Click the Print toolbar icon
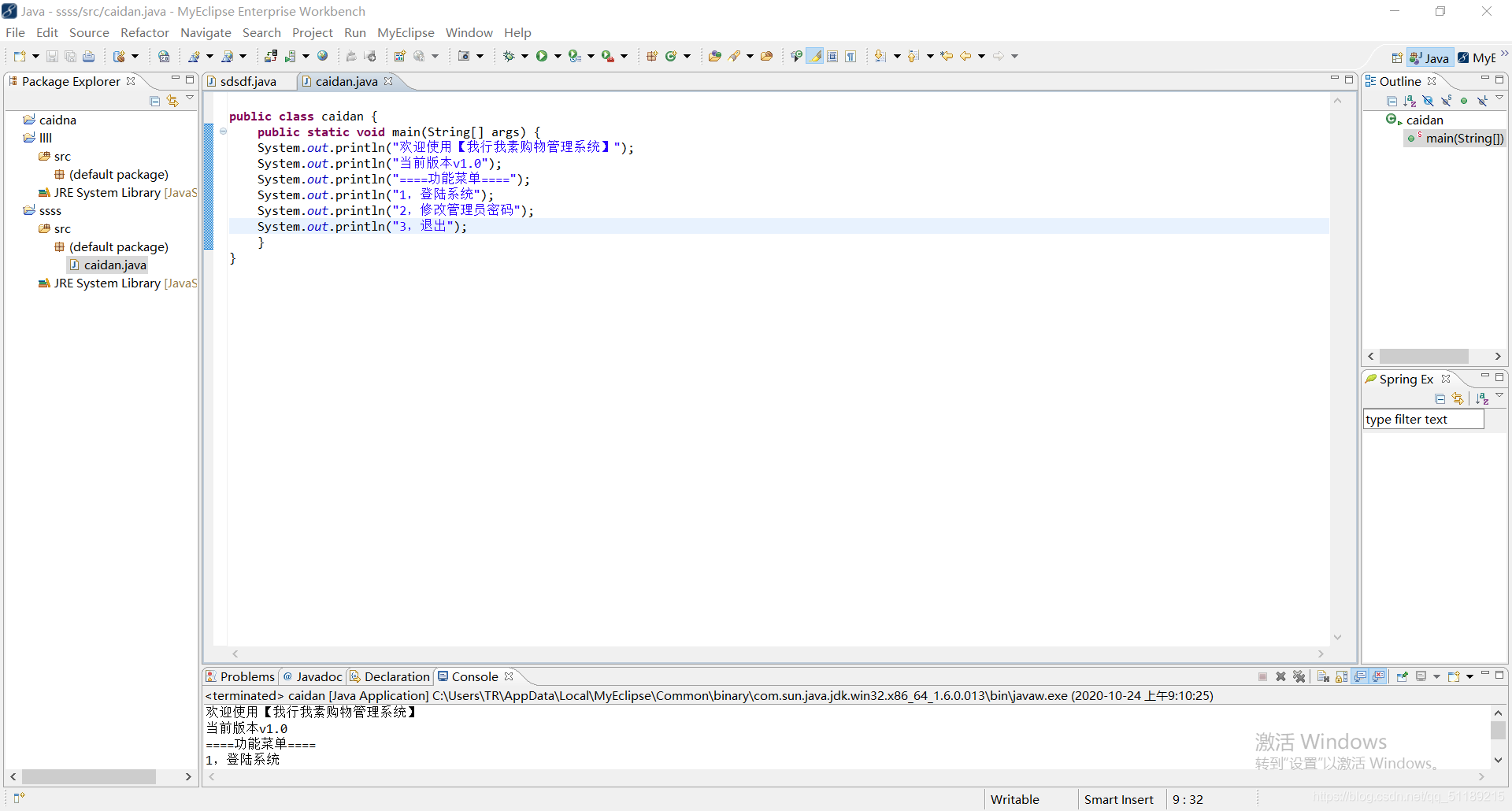 click(x=89, y=56)
